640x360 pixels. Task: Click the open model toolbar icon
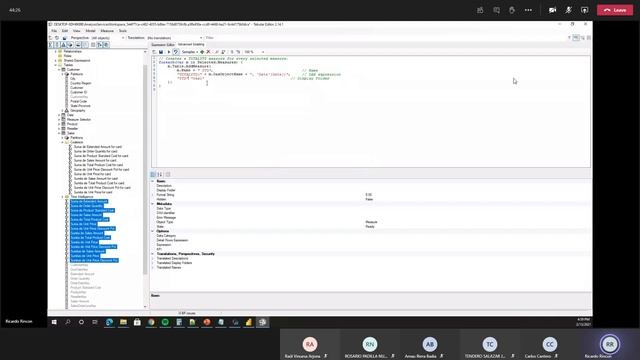point(51,38)
